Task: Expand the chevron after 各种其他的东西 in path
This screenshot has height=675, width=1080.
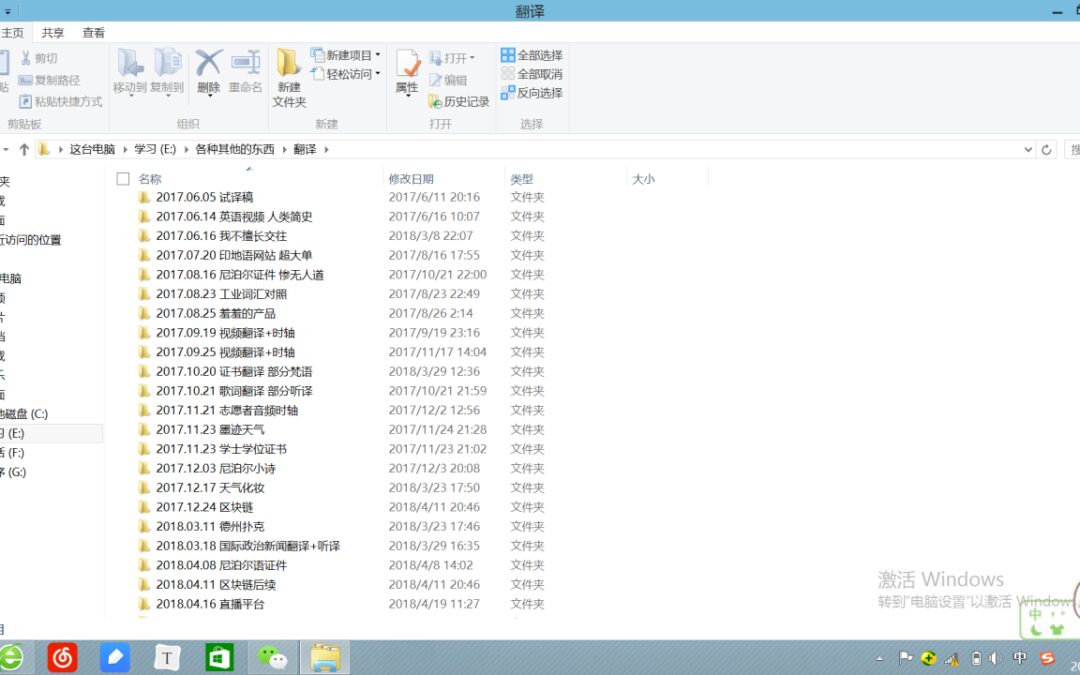Action: tap(284, 149)
